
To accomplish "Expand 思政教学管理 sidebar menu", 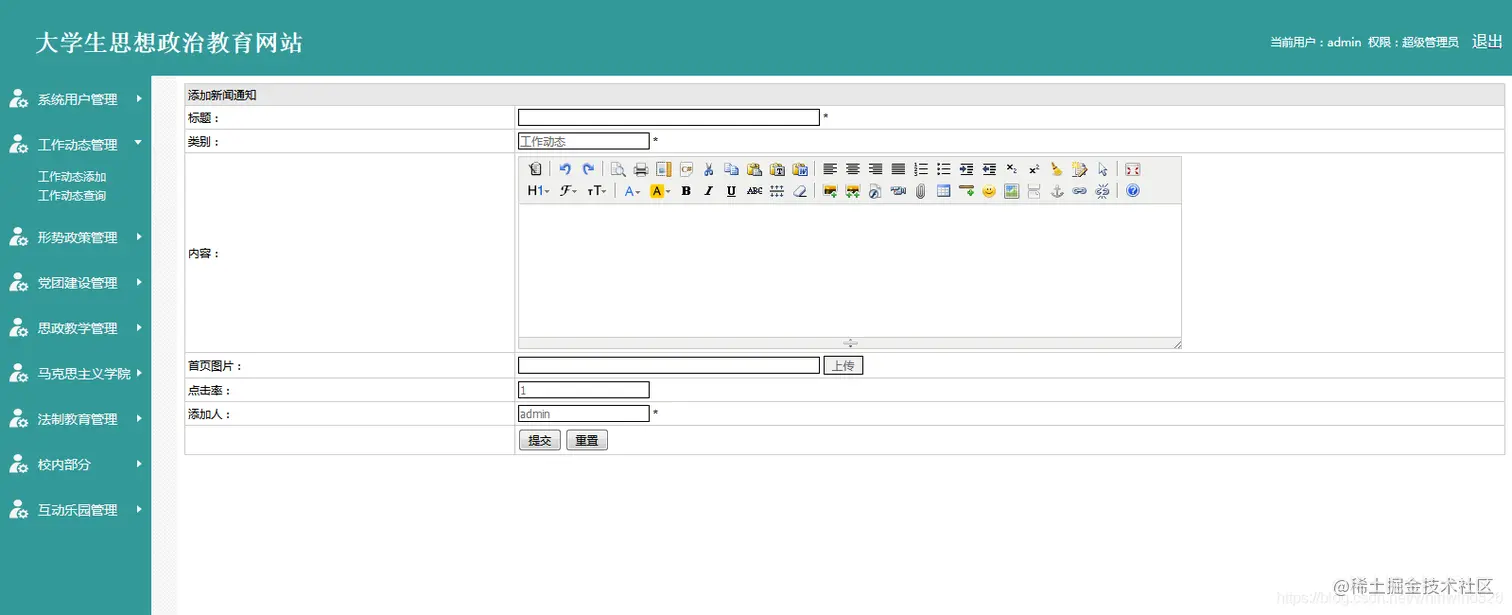I will coord(76,328).
